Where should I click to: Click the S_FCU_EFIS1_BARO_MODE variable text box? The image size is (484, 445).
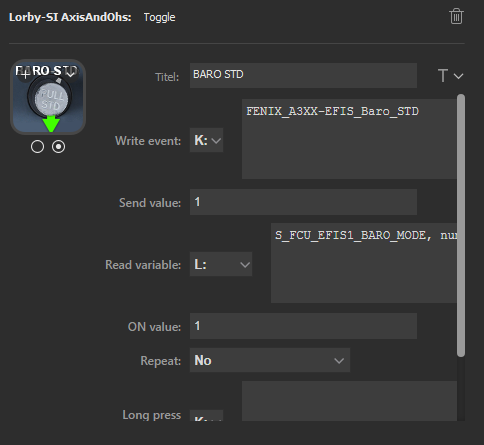click(x=364, y=263)
